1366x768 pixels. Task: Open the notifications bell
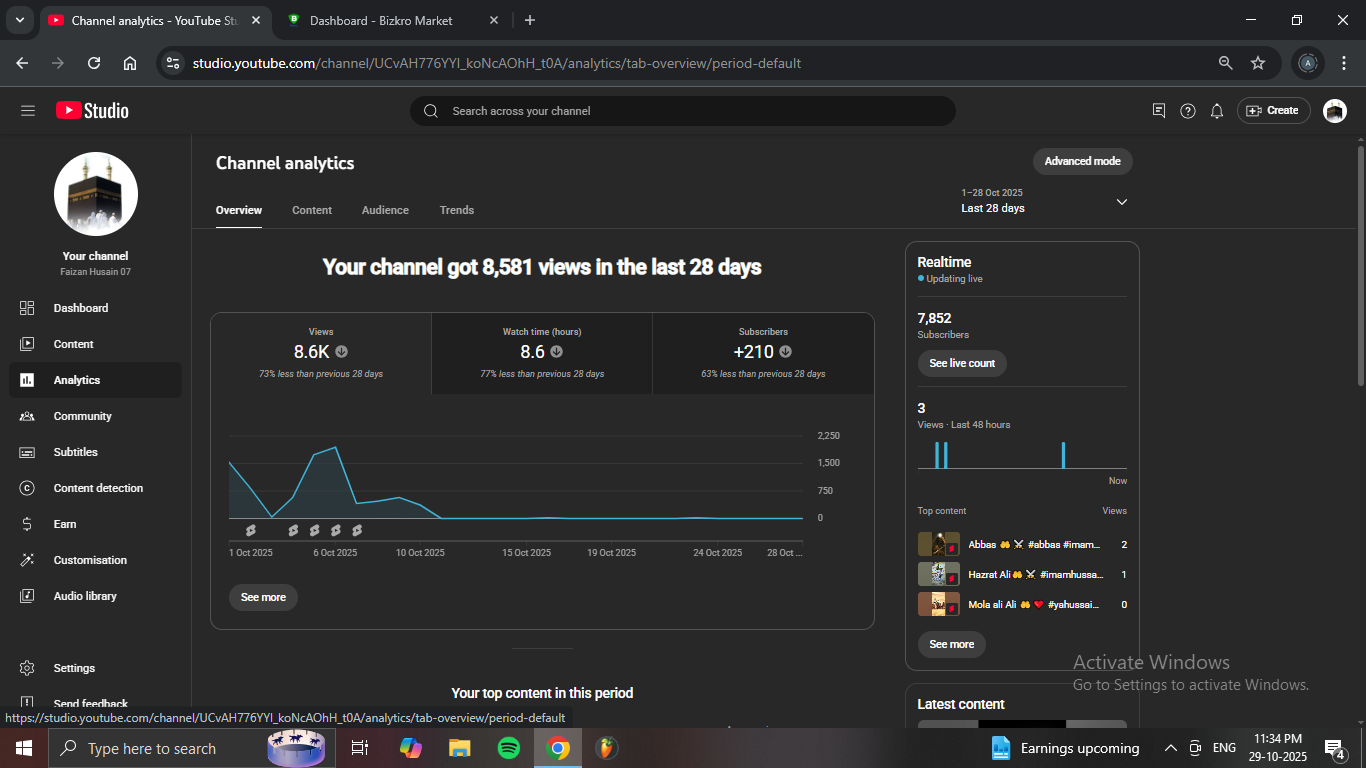tap(1216, 111)
